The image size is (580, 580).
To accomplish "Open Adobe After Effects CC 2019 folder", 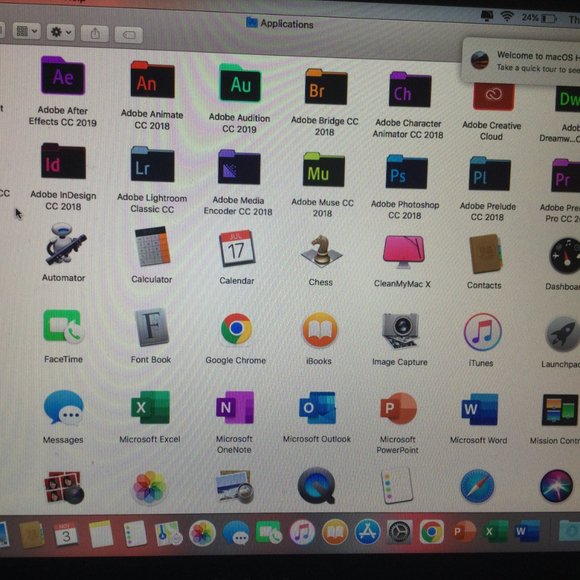I will (x=63, y=76).
